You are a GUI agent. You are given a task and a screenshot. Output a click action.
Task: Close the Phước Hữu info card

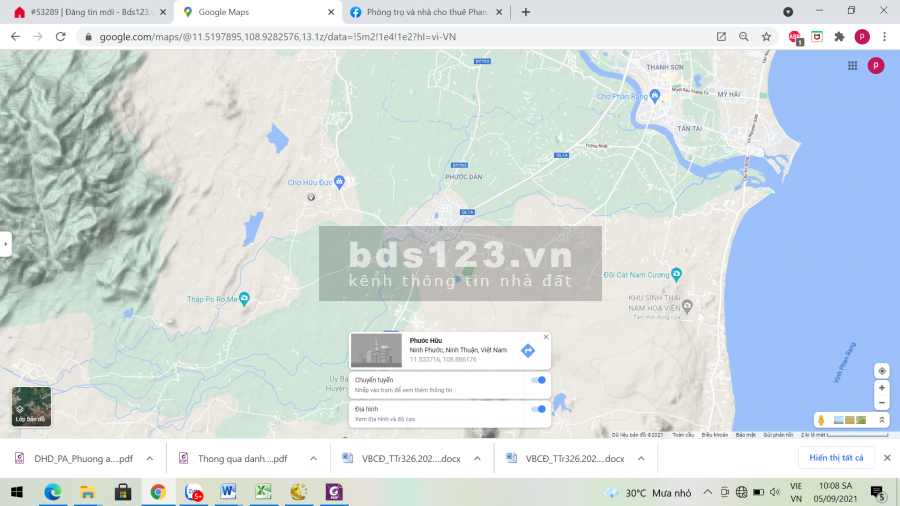(546, 337)
